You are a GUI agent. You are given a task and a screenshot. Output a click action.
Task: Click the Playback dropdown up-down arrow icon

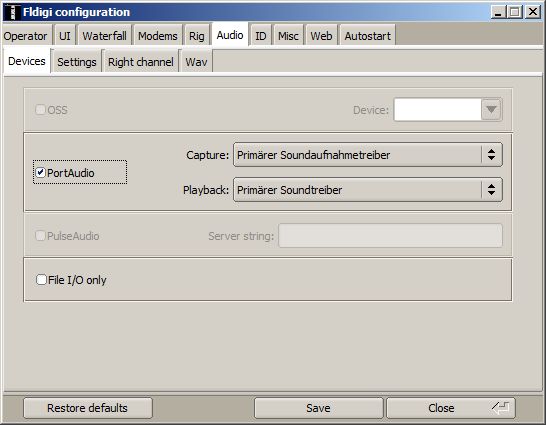pyautogui.click(x=491, y=190)
